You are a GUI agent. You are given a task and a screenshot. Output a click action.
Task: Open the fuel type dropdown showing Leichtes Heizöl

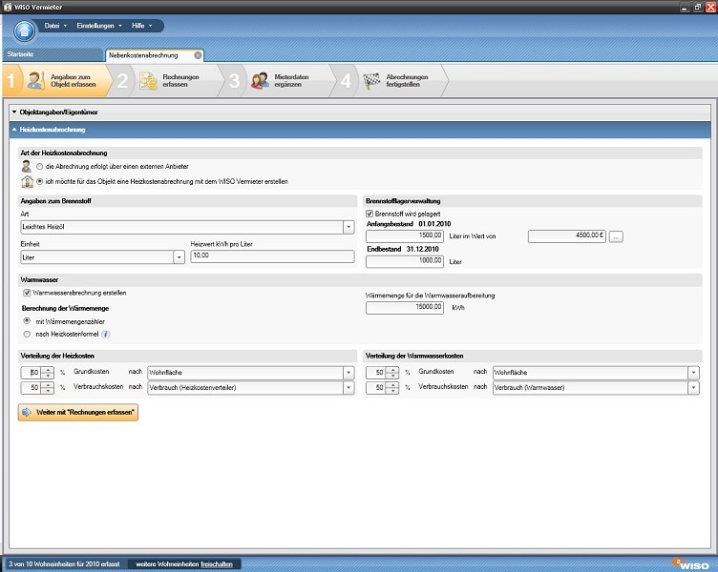coord(348,227)
